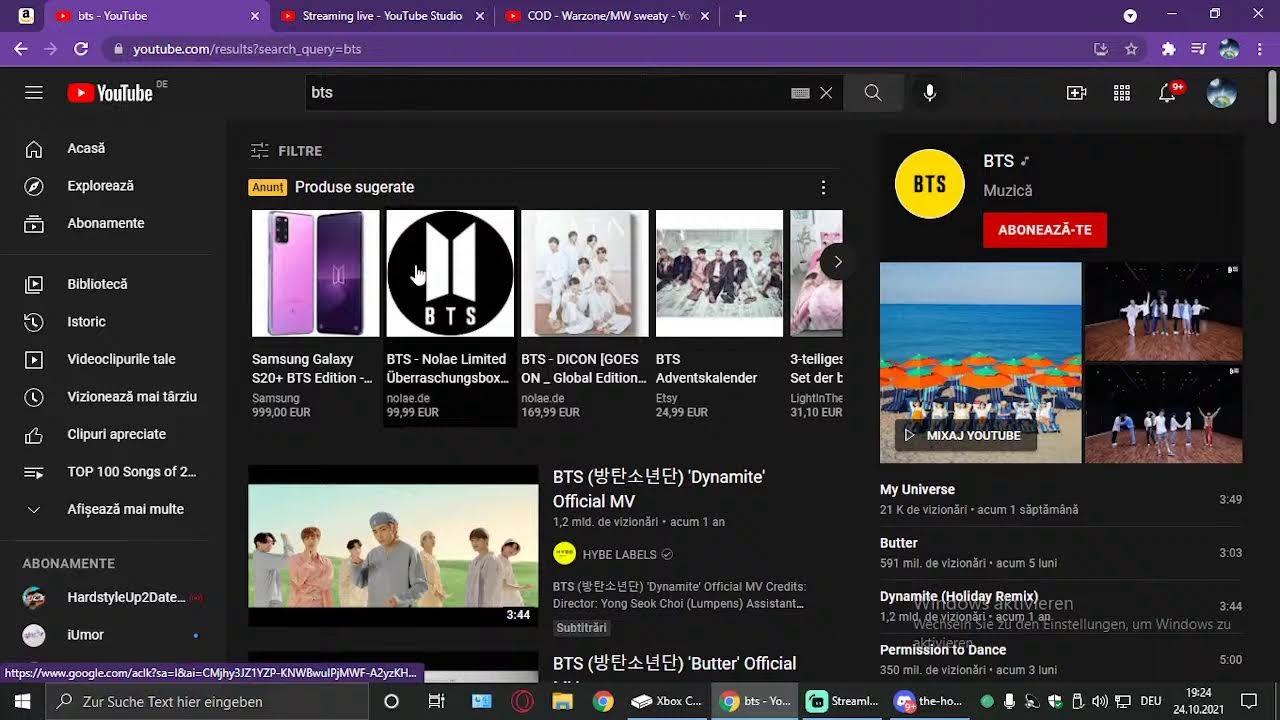
Task: Open BTS Adventskalender product from Etsy
Action: tap(719, 315)
